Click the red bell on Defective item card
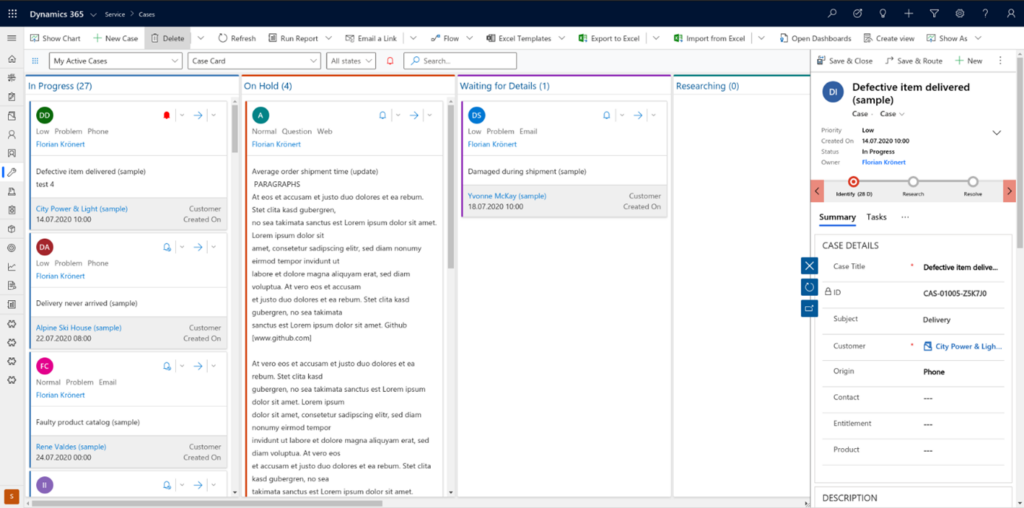 click(166, 116)
